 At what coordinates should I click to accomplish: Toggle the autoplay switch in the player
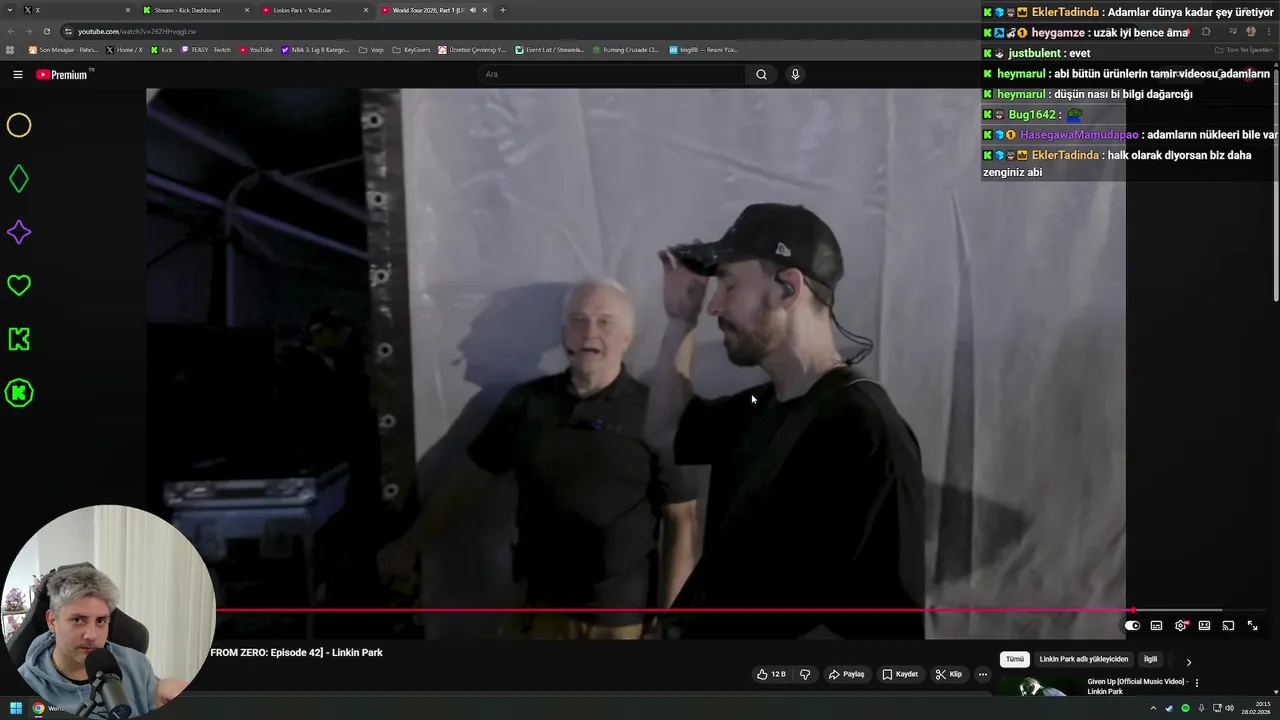pyautogui.click(x=1132, y=626)
